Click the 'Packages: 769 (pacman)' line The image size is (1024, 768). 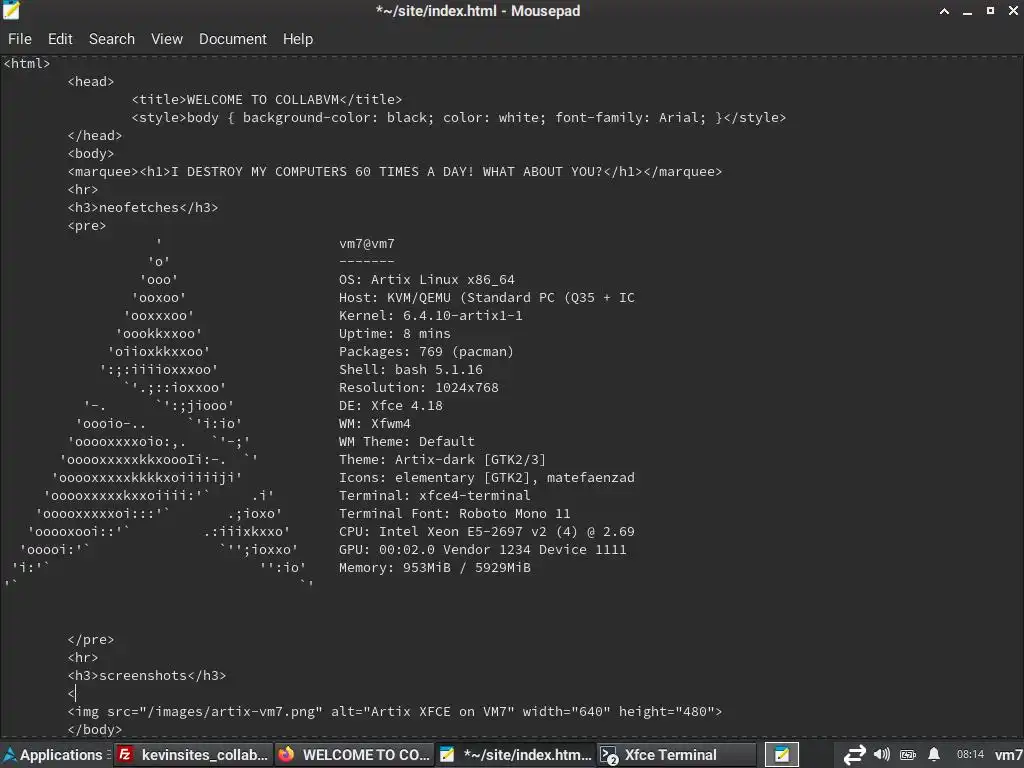(x=426, y=351)
